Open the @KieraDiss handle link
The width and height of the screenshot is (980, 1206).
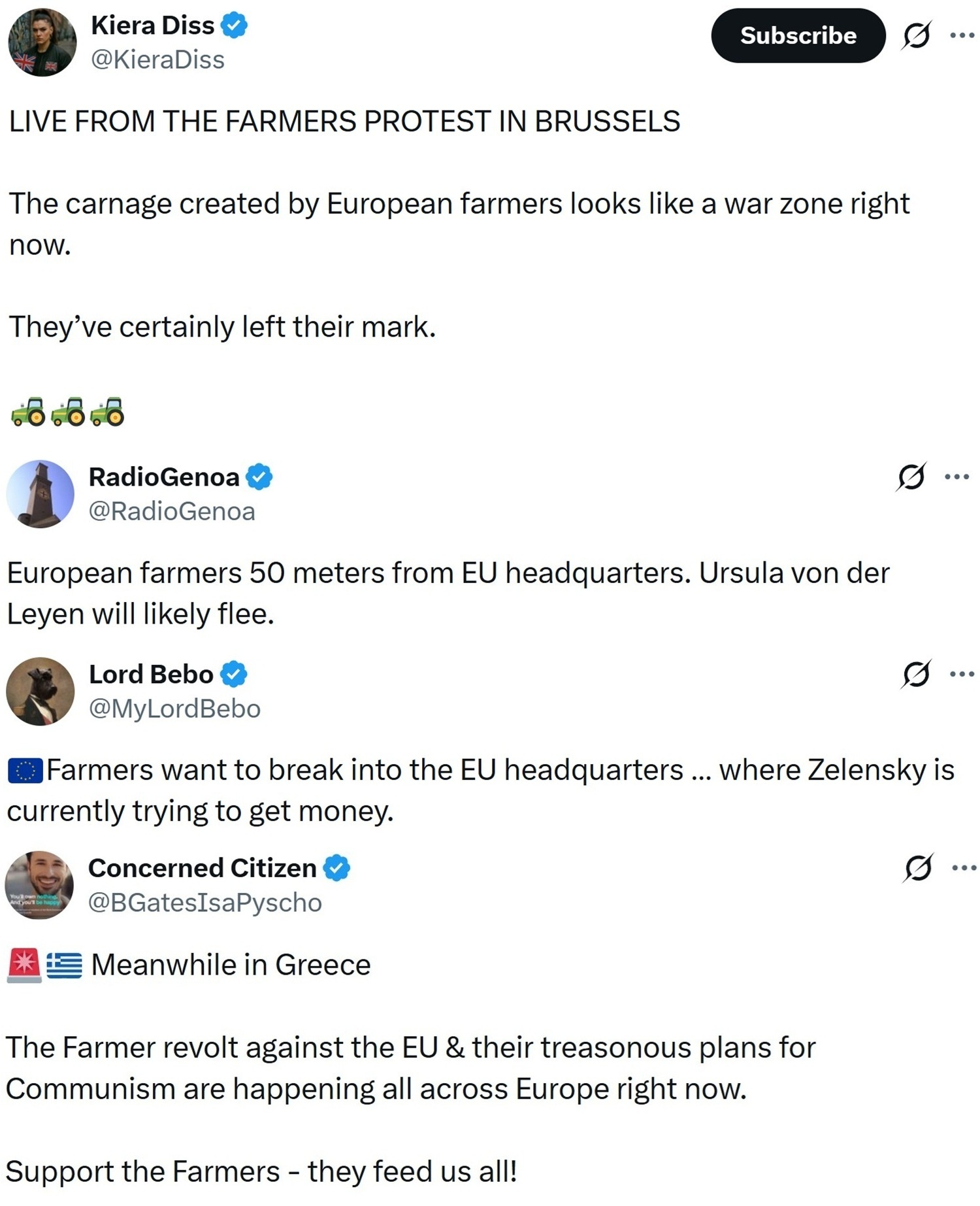click(x=158, y=60)
